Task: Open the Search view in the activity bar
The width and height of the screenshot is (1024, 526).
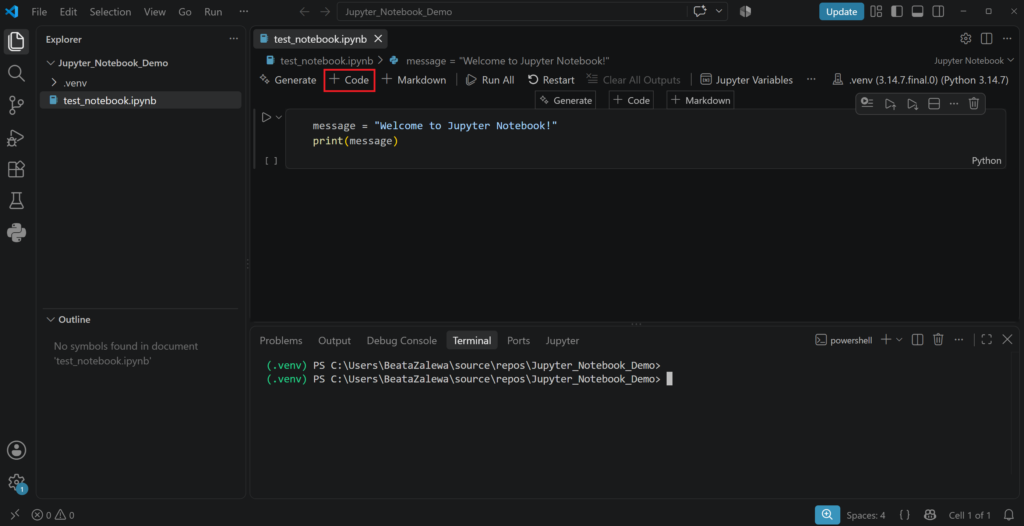Action: coord(16,73)
